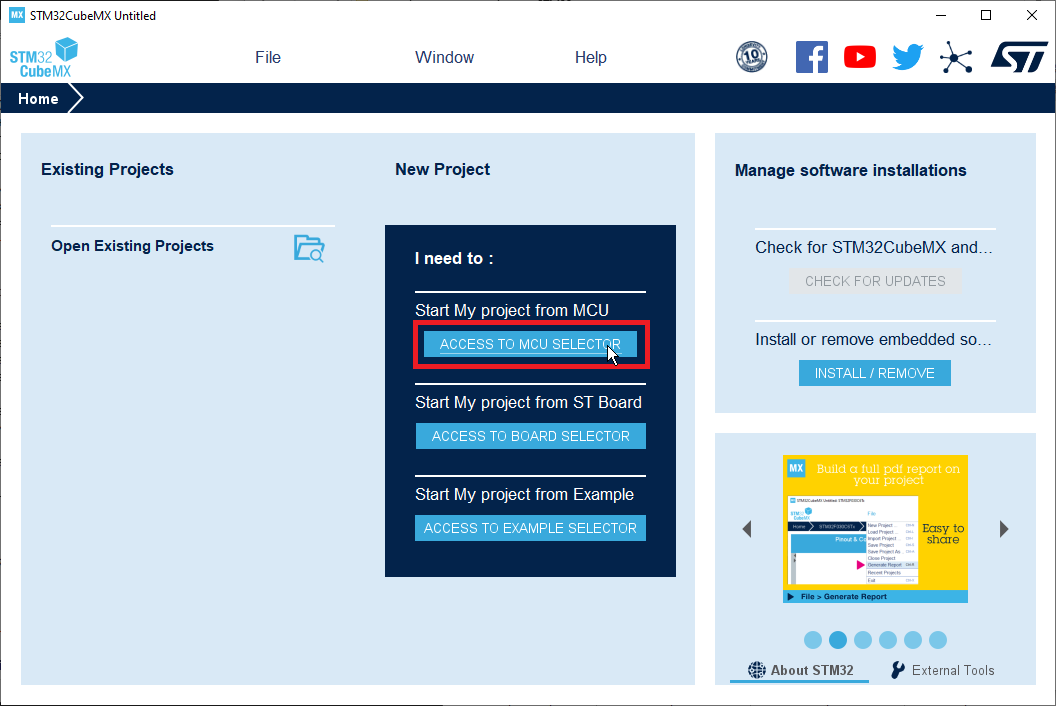Select the sixth carousel dot
This screenshot has width=1056, height=706.
(937, 639)
